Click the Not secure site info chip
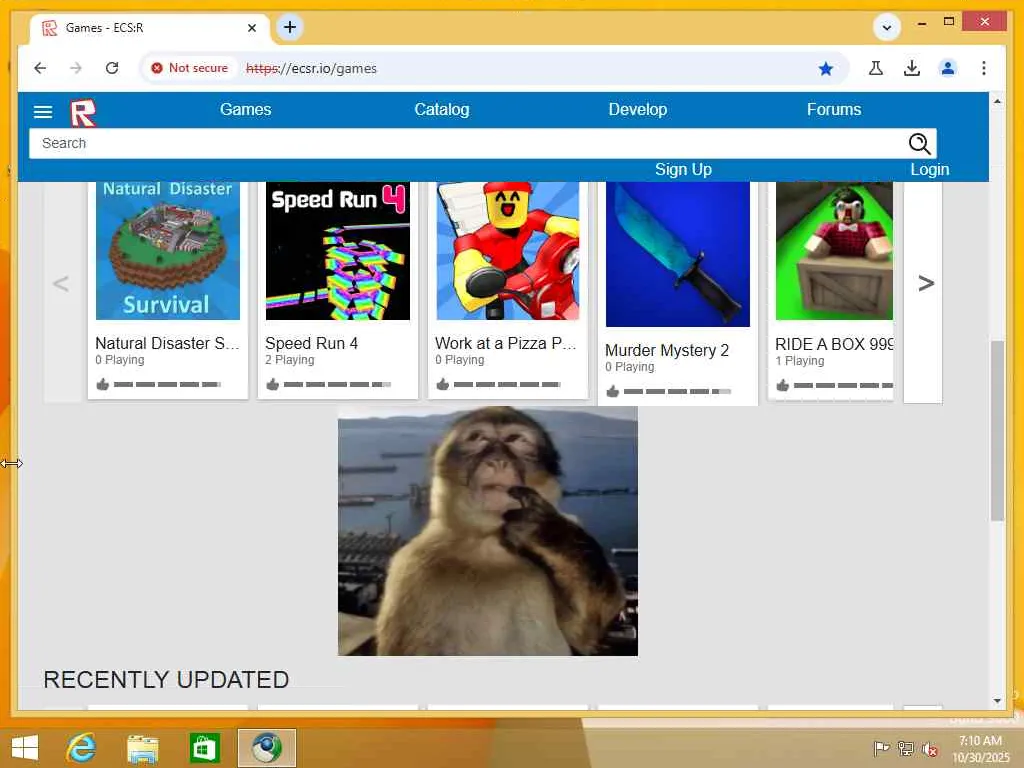1024x768 pixels. pyautogui.click(x=190, y=68)
